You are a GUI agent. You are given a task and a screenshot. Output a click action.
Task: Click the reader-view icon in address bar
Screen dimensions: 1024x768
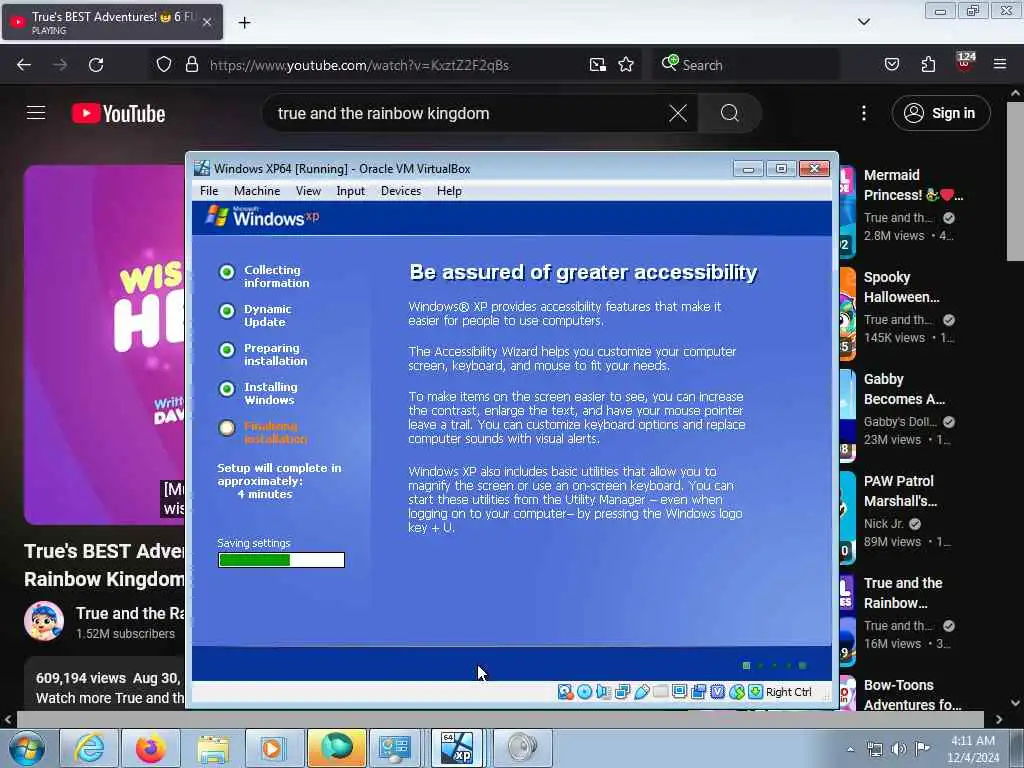point(598,65)
